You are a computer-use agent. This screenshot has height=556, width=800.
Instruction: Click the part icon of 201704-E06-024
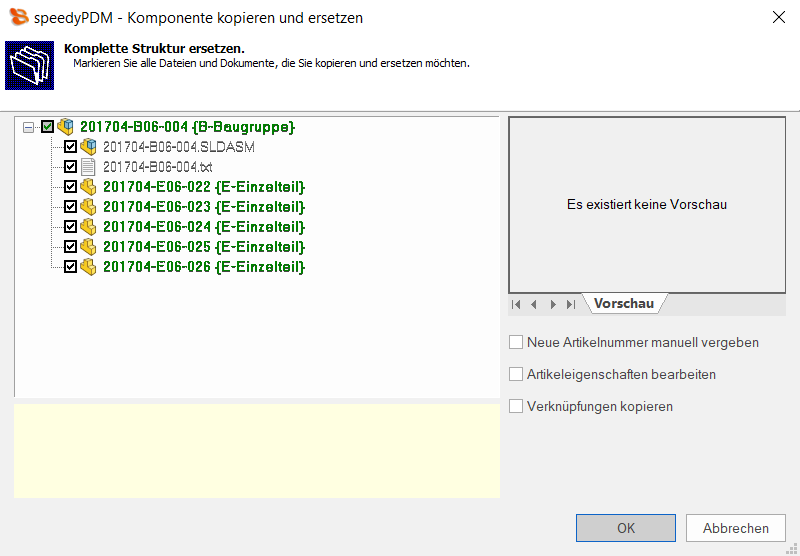coord(88,227)
